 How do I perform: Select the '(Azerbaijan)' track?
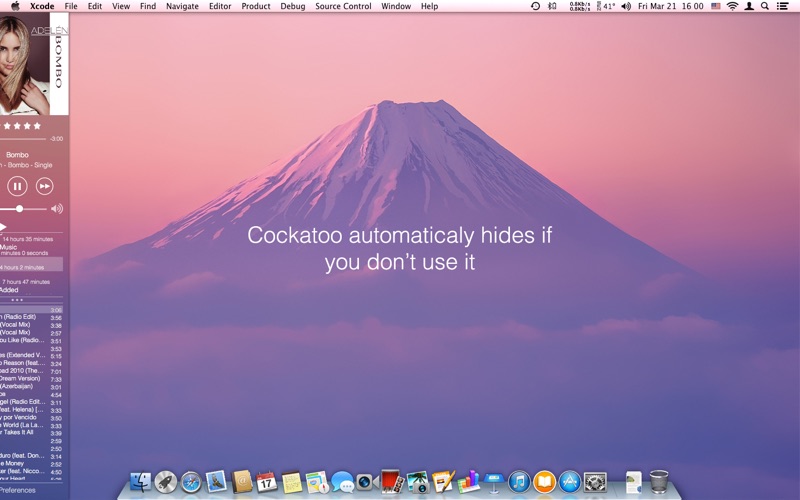[x=31, y=386]
